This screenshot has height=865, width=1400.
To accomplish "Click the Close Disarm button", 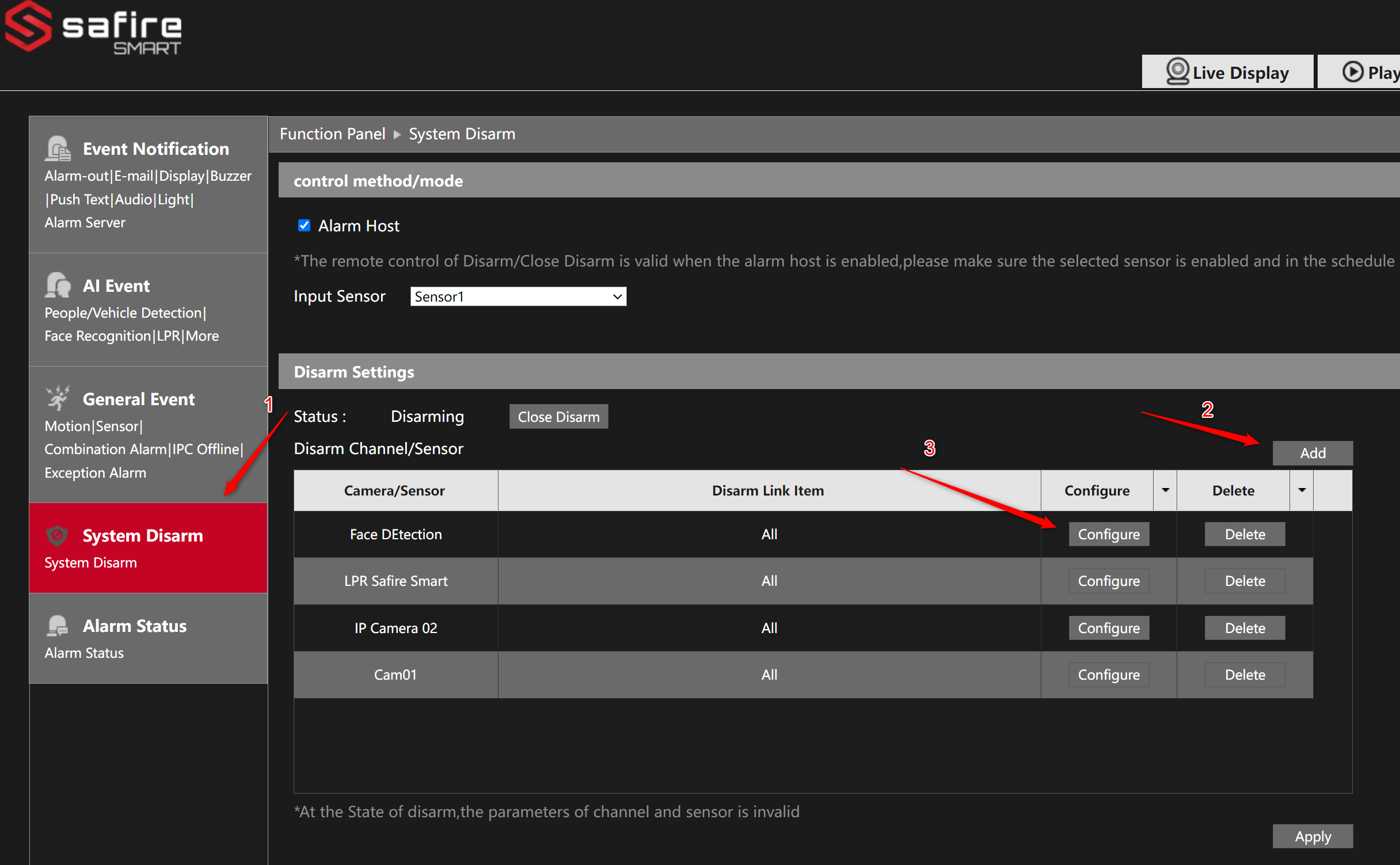I will point(558,417).
